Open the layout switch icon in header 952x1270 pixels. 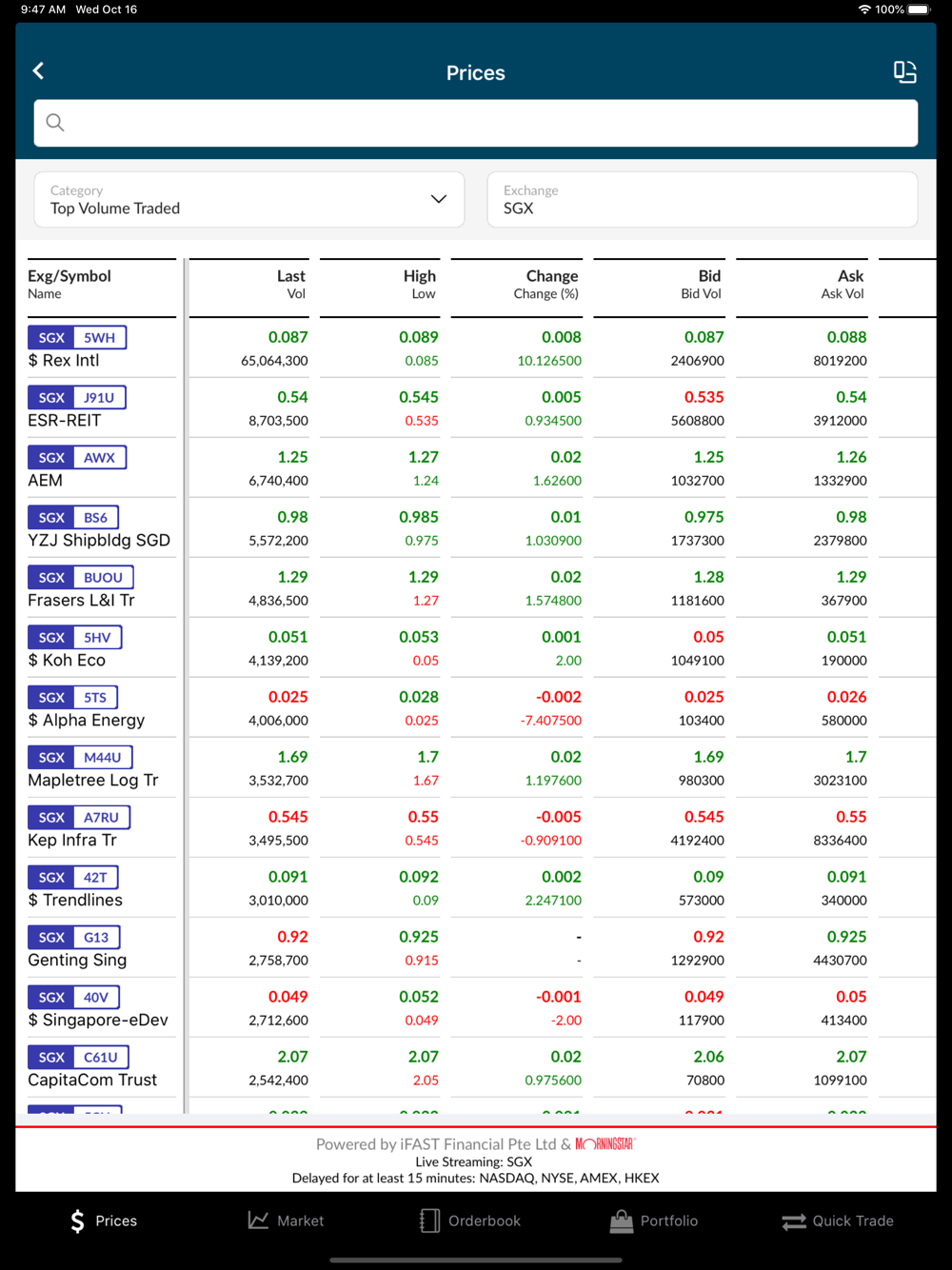(x=905, y=71)
